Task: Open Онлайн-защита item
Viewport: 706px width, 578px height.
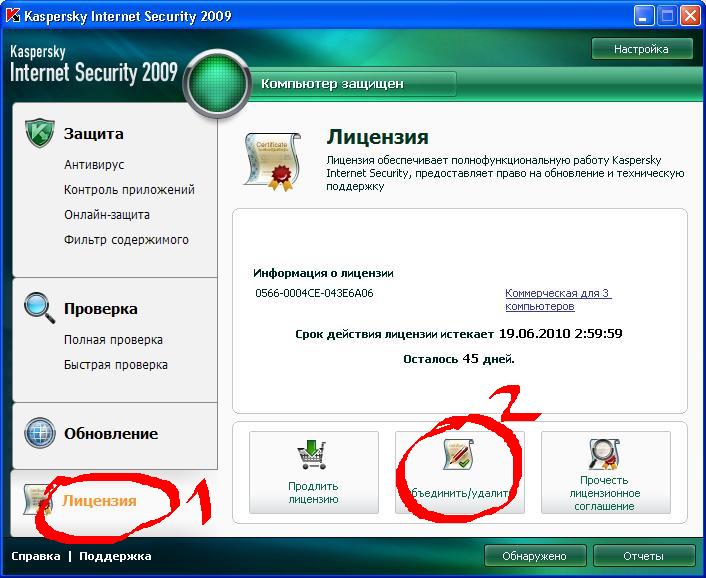Action: 107,214
